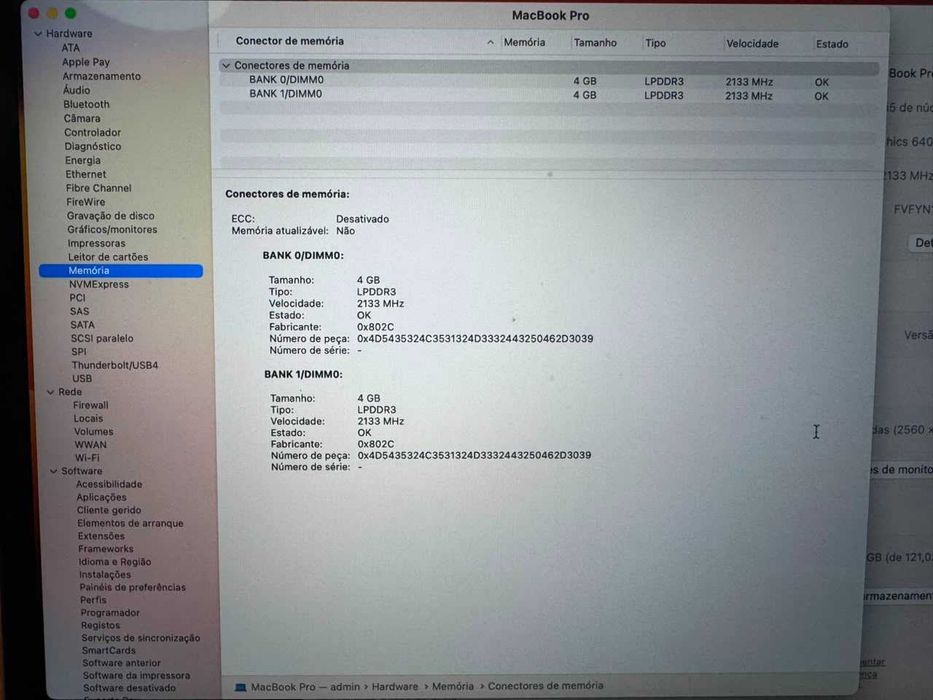Viewport: 933px width, 700px height.
Task: Select the BANK 0/DIMM0 table row
Action: pyautogui.click(x=549, y=80)
